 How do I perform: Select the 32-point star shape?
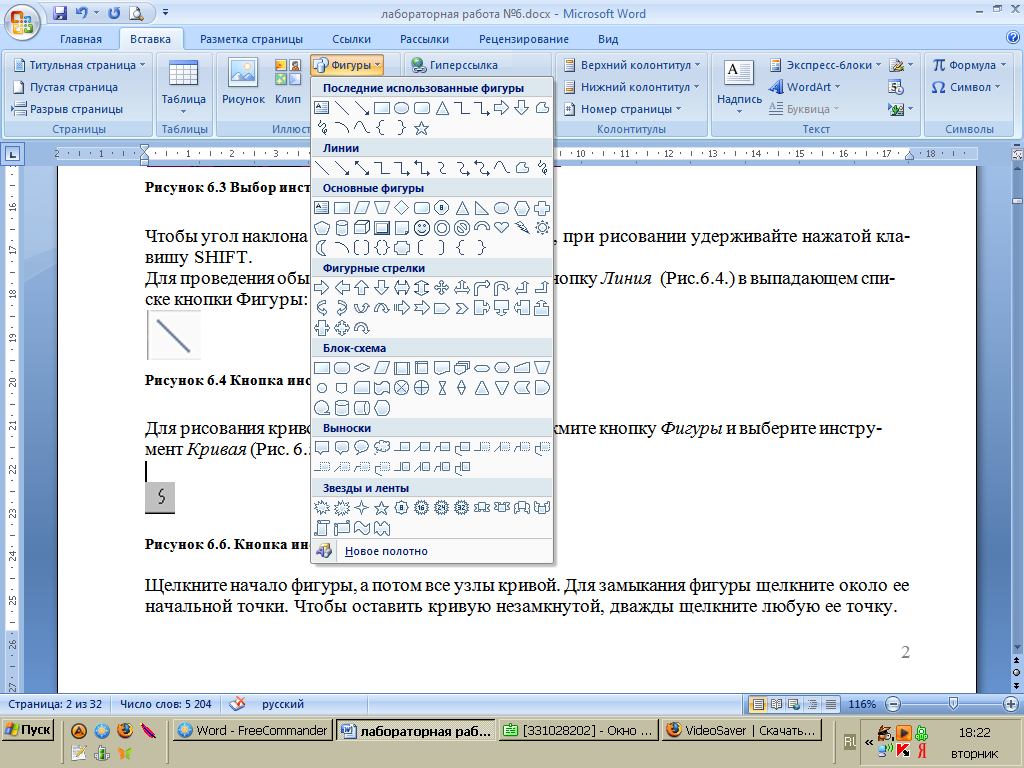coord(462,507)
